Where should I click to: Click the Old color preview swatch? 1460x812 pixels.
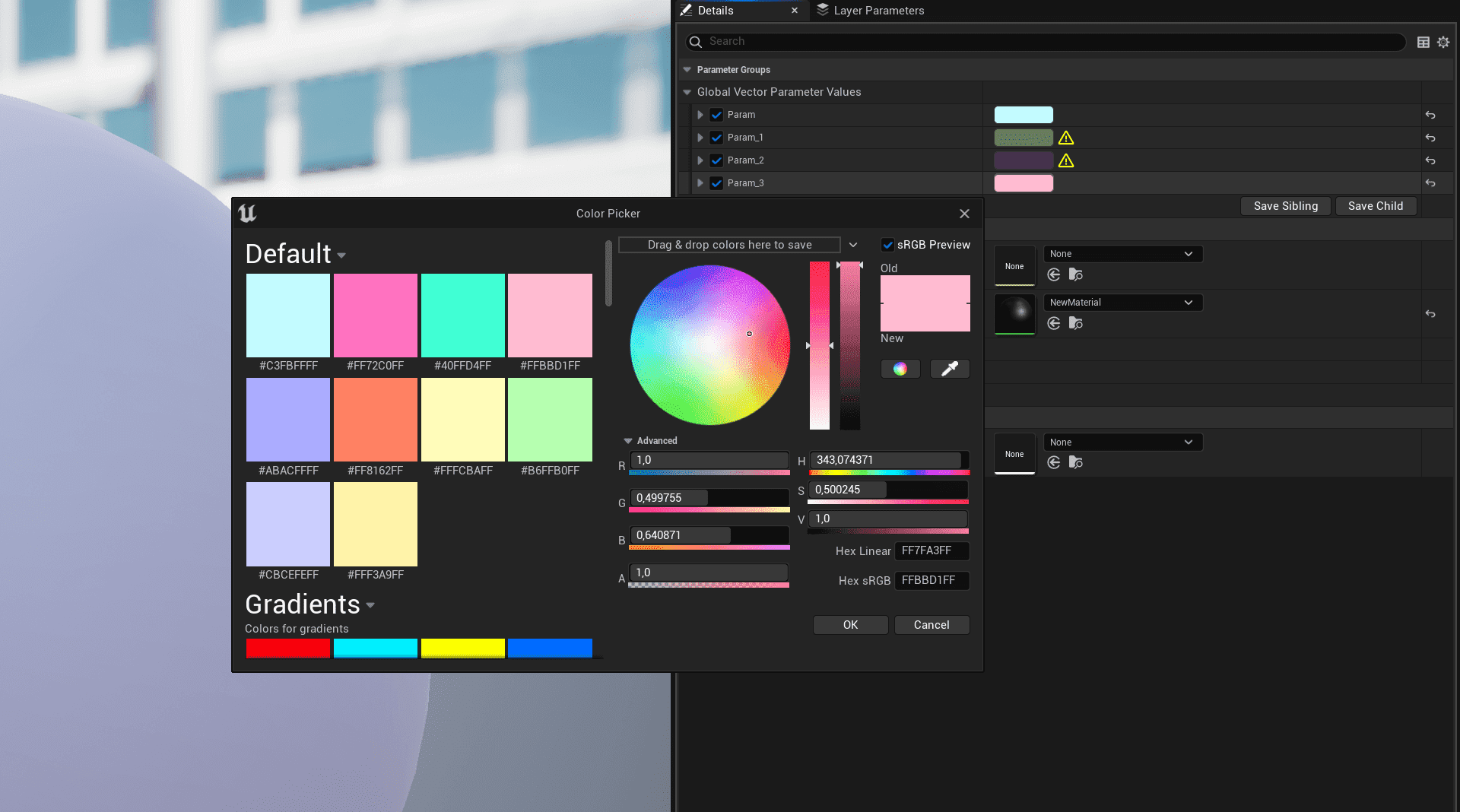click(925, 289)
